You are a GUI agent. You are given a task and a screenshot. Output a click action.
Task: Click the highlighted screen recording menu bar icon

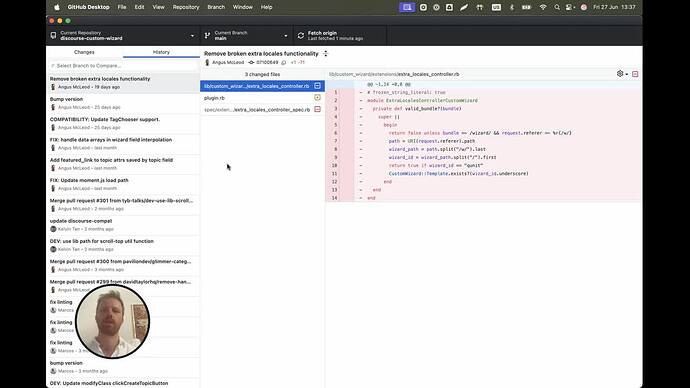407,7
